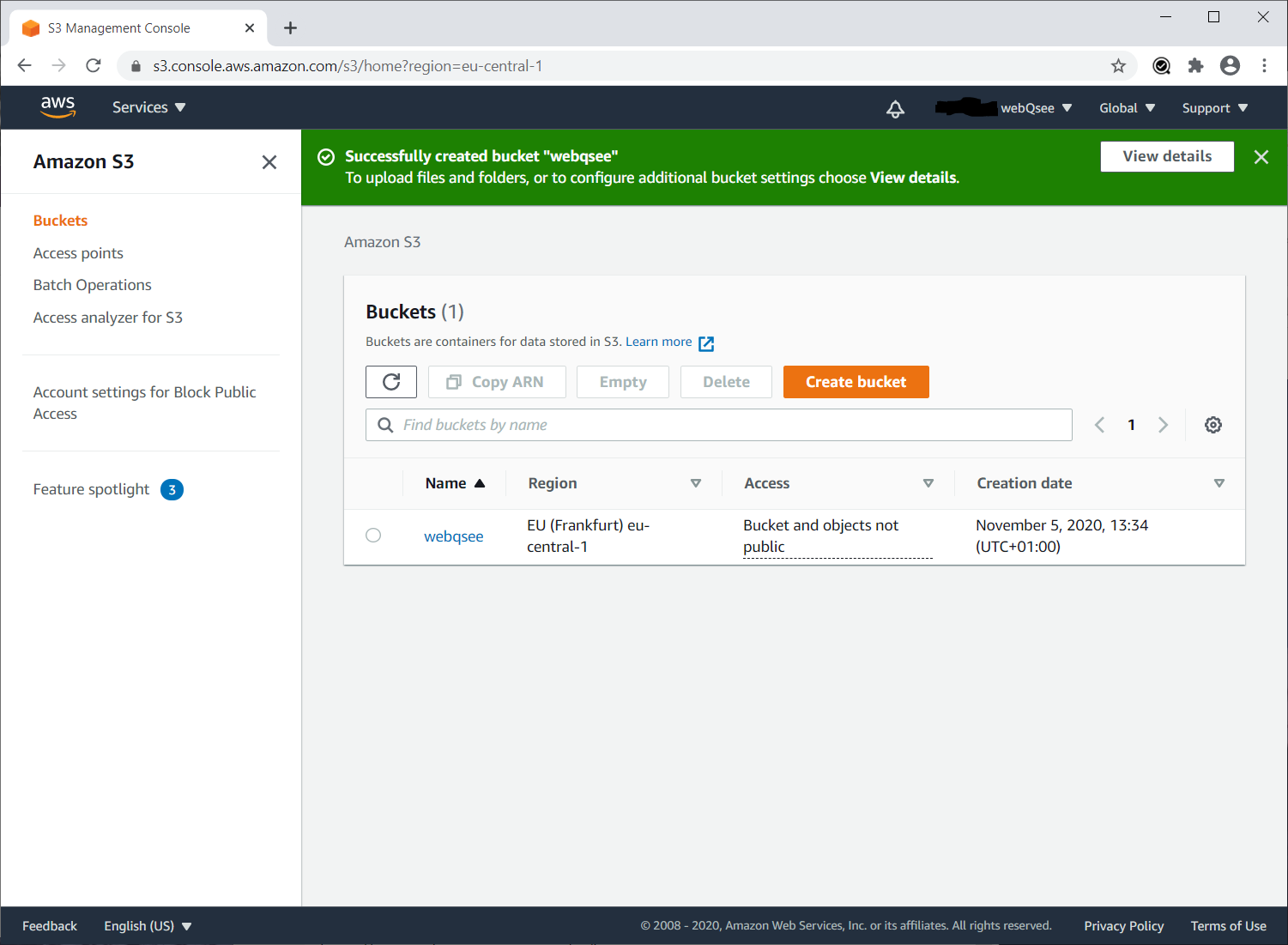Open the notifications bell
Screen dimensions: 1288x945
click(895, 108)
